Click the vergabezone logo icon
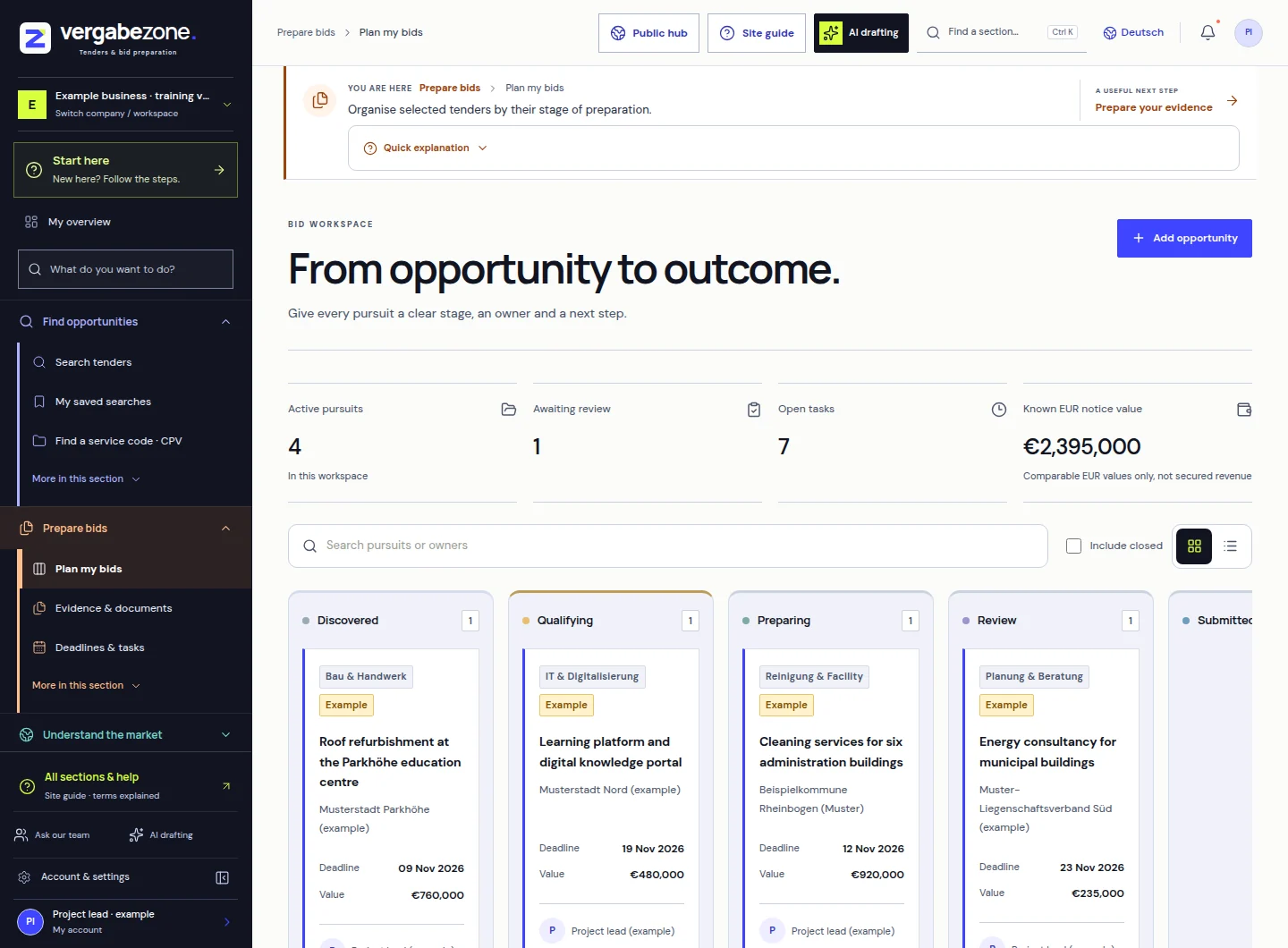 coord(35,38)
